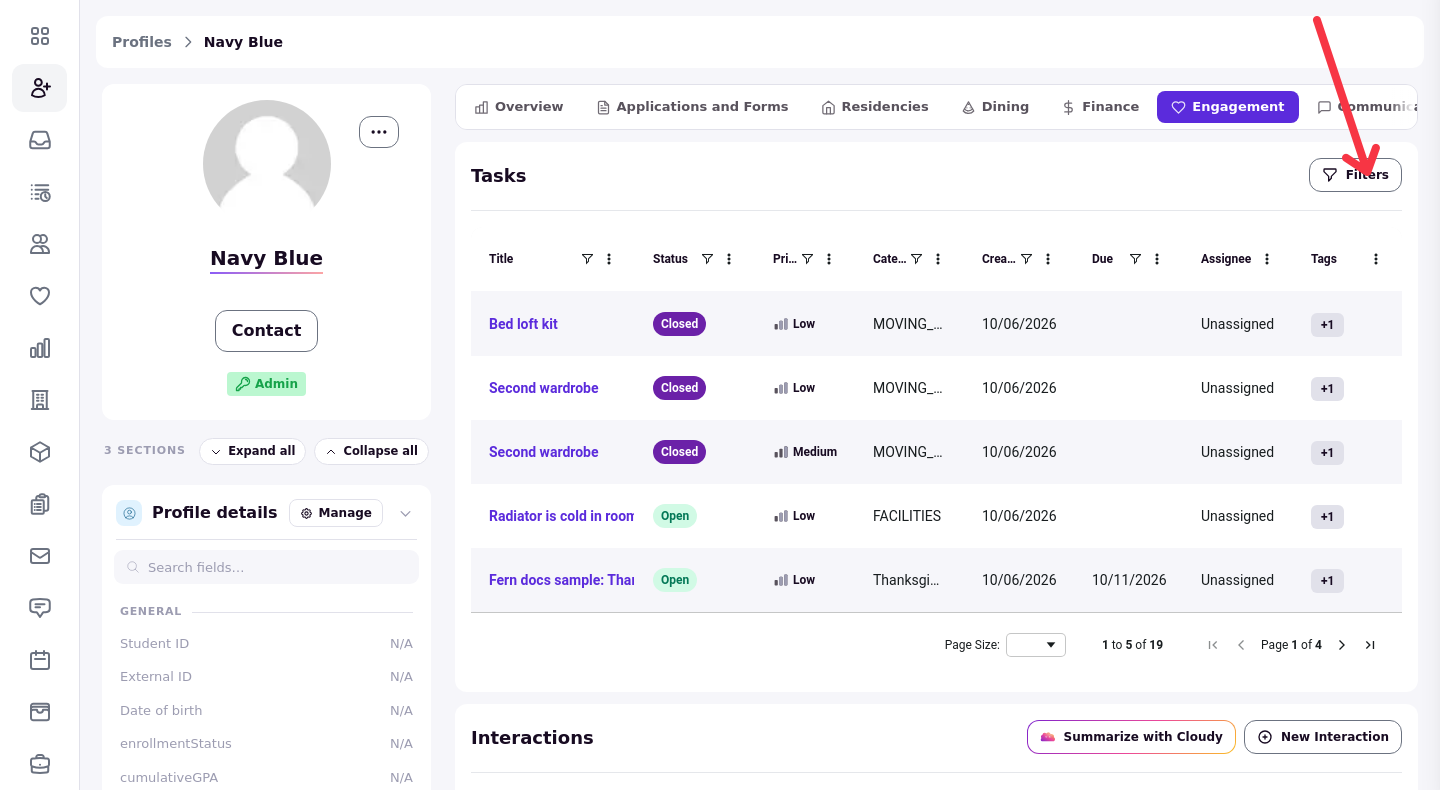Open the envelope mail icon in sidebar
The width and height of the screenshot is (1440, 790).
click(40, 556)
